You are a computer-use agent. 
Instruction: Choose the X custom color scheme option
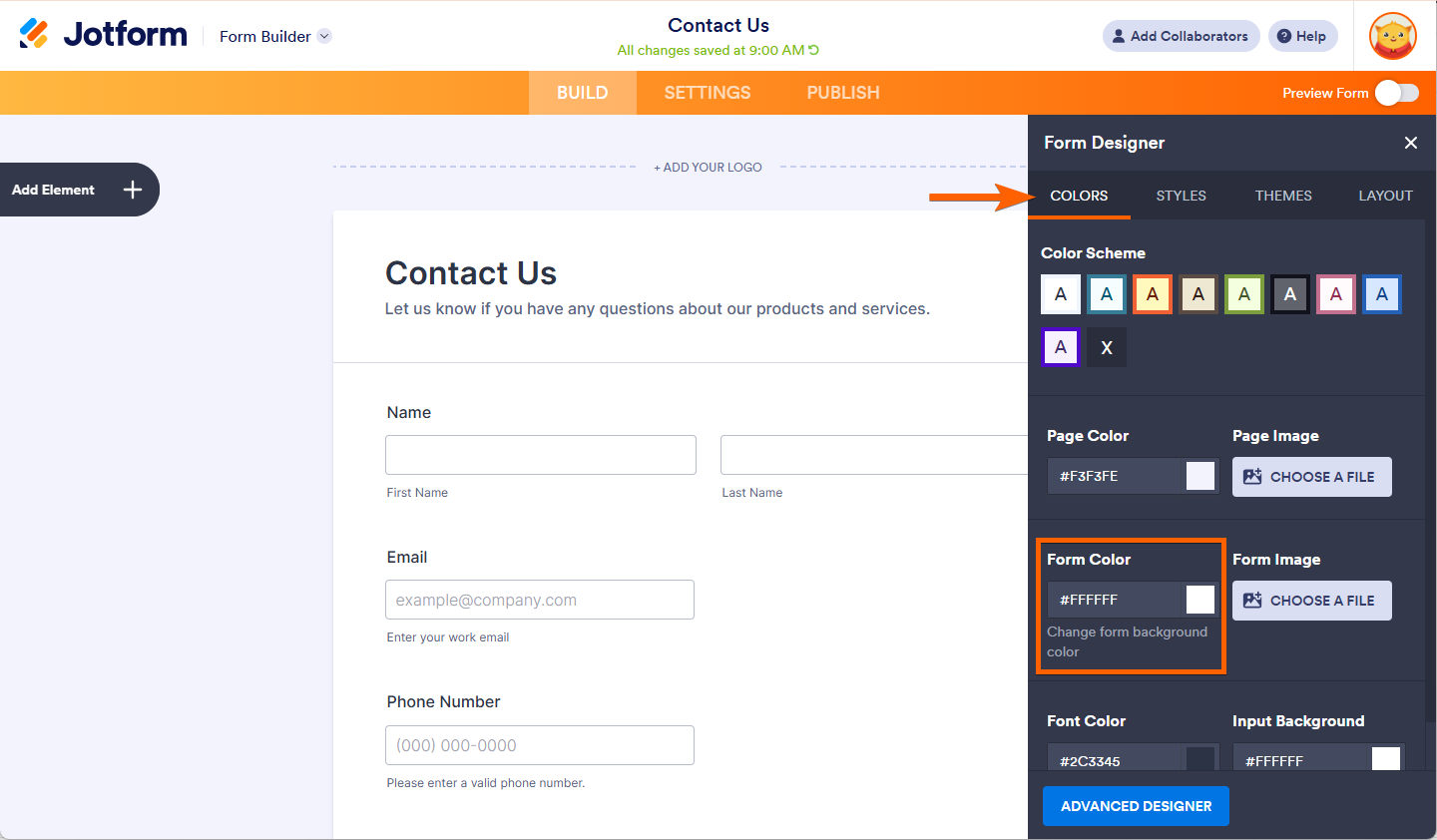[1107, 347]
